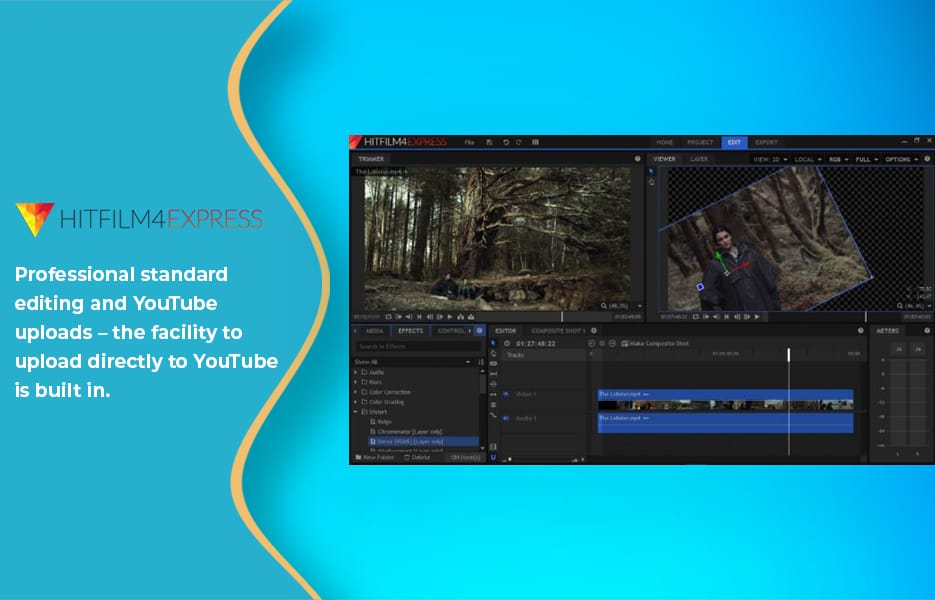Screen dimensions: 935x600
Task: Click the Search in Effects input field
Action: point(419,346)
